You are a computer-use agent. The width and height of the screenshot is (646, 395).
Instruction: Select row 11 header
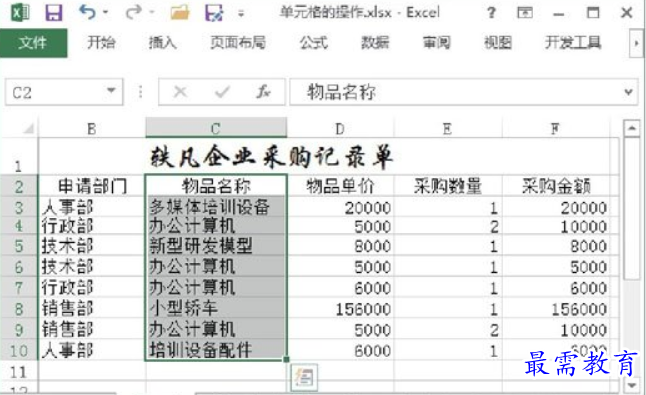19,372
